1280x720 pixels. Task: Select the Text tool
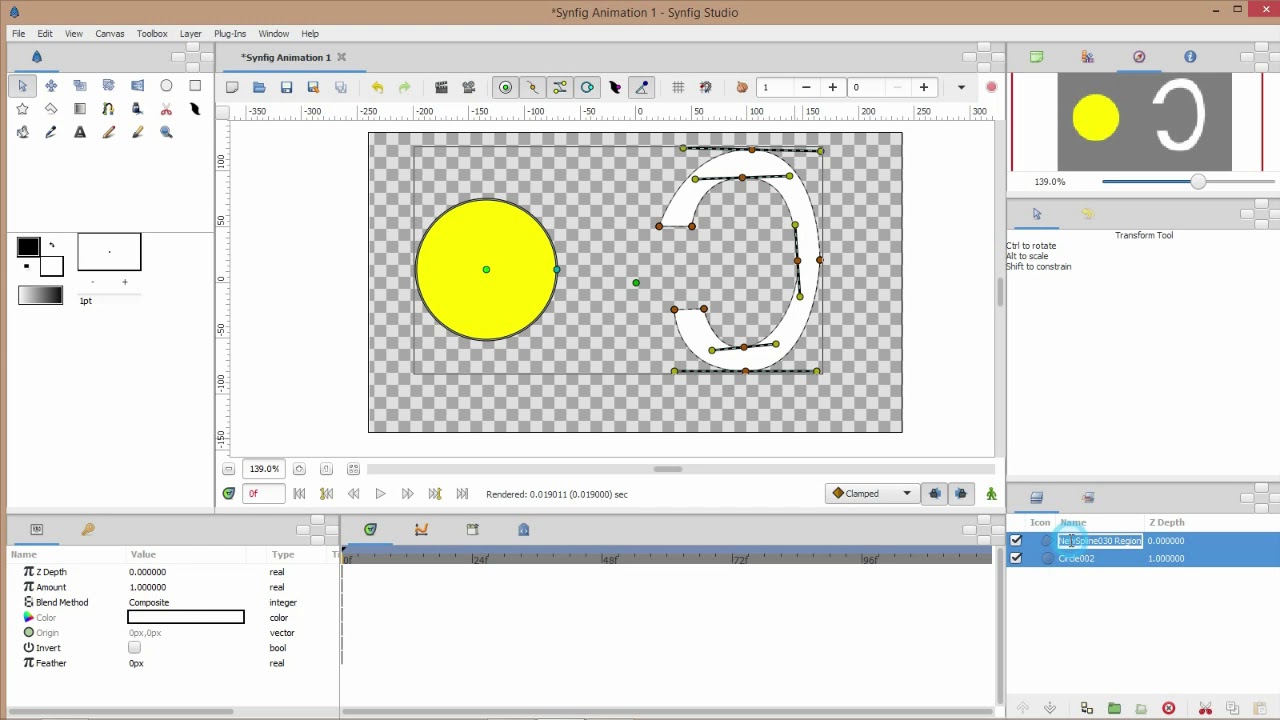pos(80,132)
